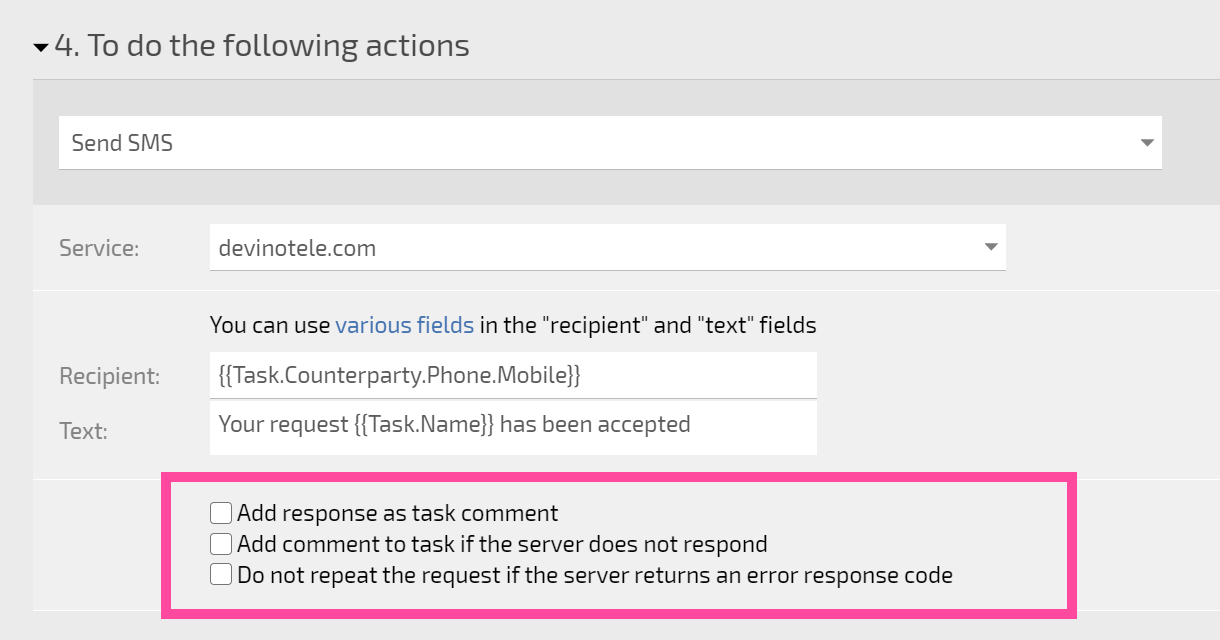
Task: Check "Do not repeat the request" checkbox
Action: coord(221,575)
